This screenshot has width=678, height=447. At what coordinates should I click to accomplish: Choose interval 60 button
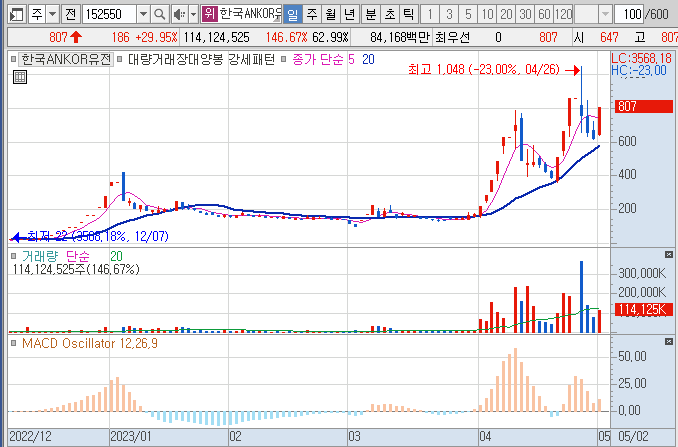(x=544, y=14)
